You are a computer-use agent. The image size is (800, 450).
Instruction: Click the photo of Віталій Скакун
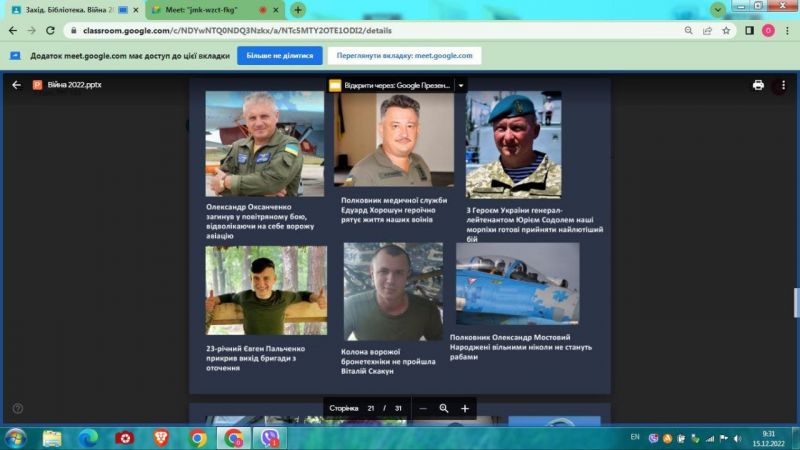click(393, 291)
